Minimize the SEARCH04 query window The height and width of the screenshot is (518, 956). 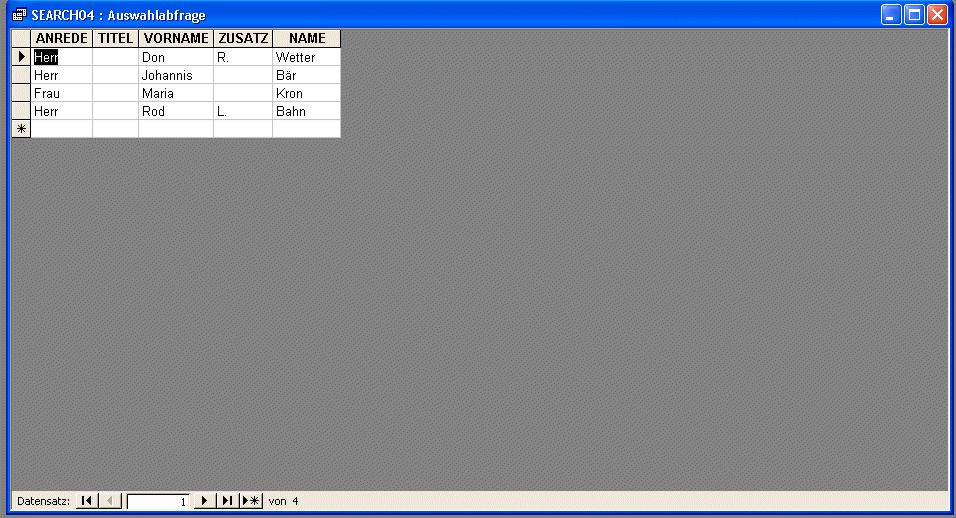pos(891,15)
